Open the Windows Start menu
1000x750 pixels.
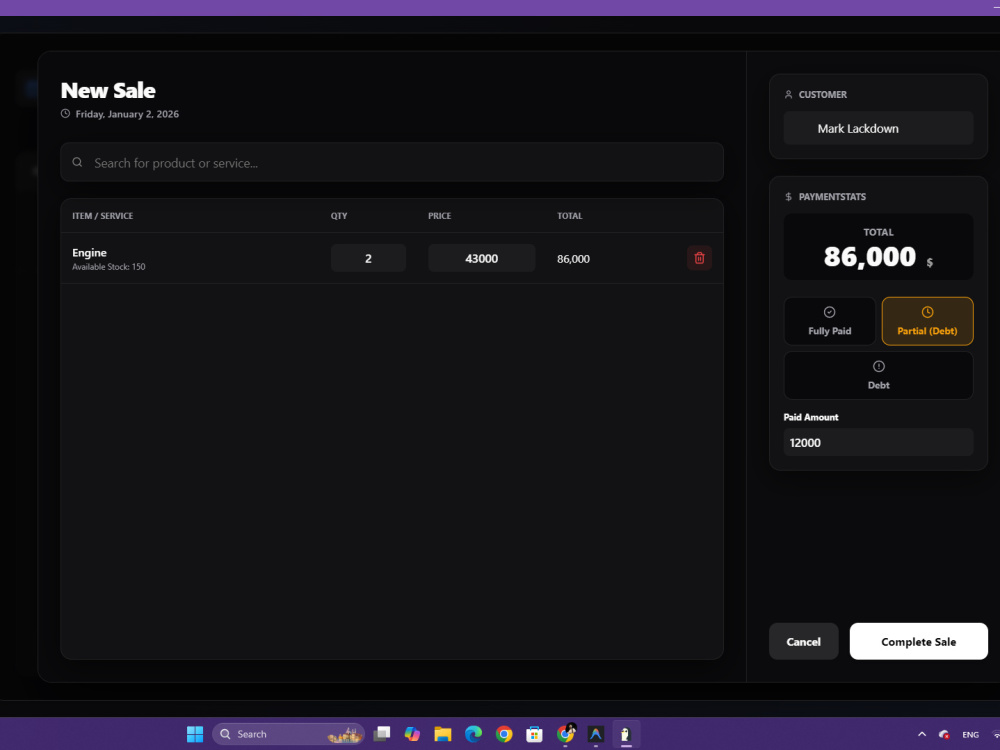click(x=195, y=734)
